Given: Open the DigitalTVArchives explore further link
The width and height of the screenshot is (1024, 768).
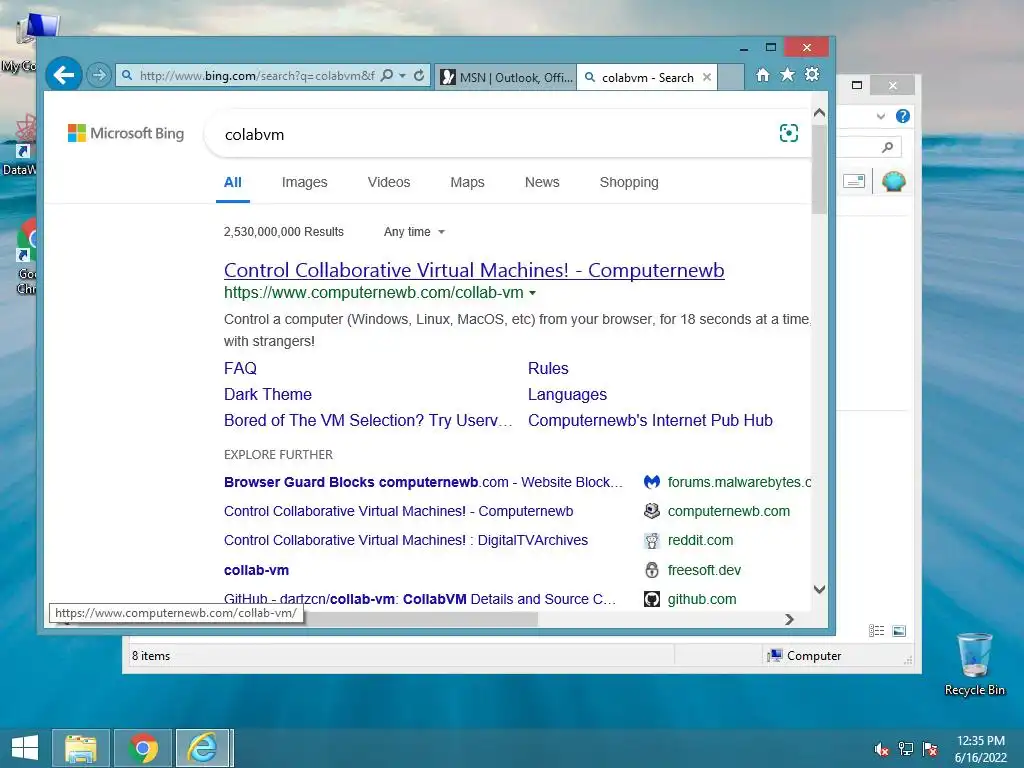Looking at the screenshot, I should tap(406, 541).
